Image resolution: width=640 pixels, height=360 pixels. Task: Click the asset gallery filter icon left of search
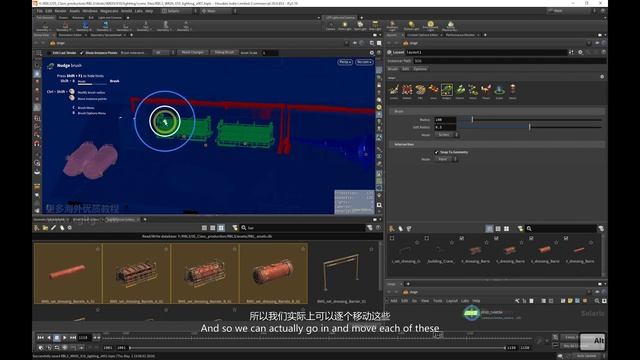[235, 228]
